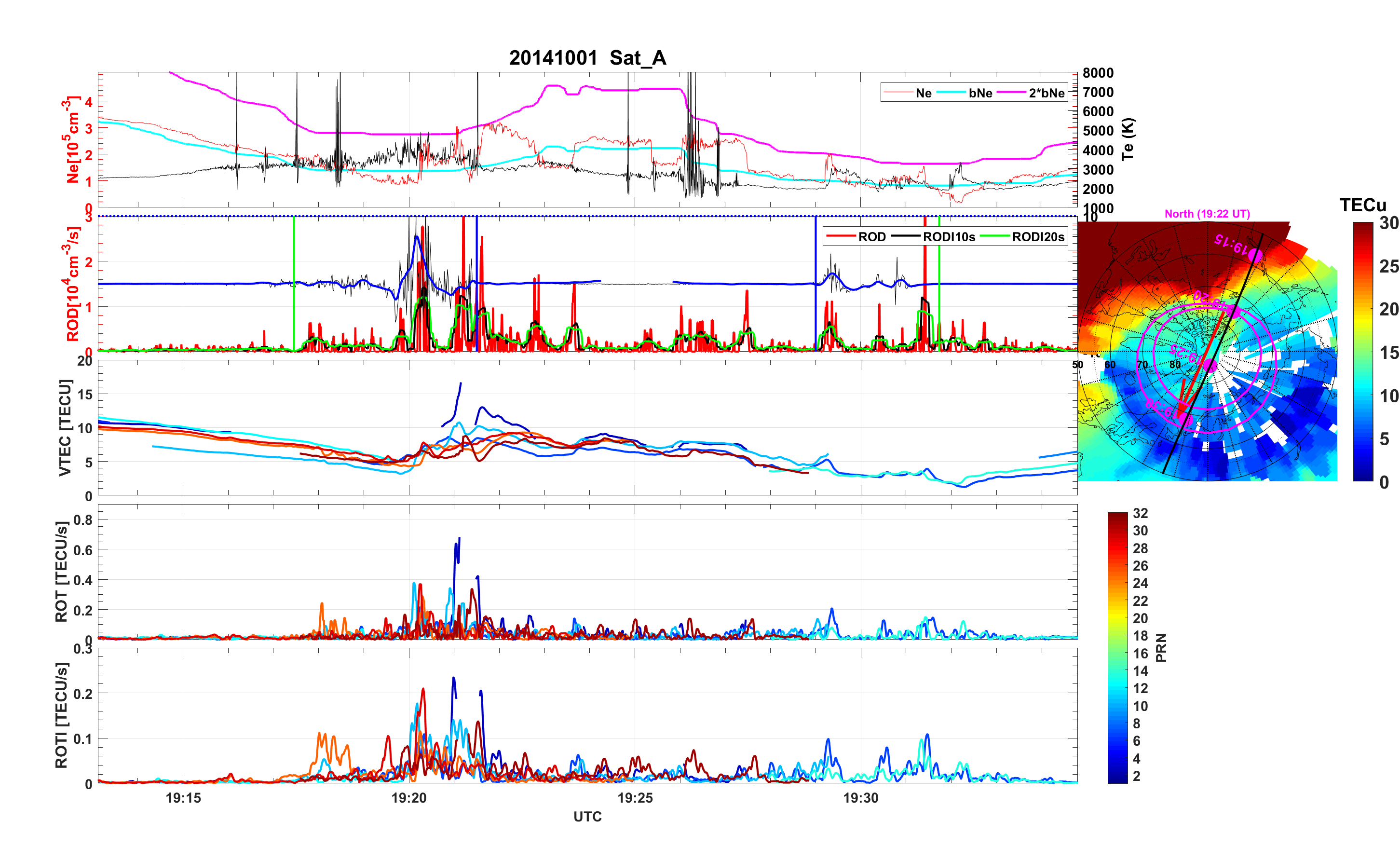Click the plot title 20141001 Sat_A

point(587,58)
